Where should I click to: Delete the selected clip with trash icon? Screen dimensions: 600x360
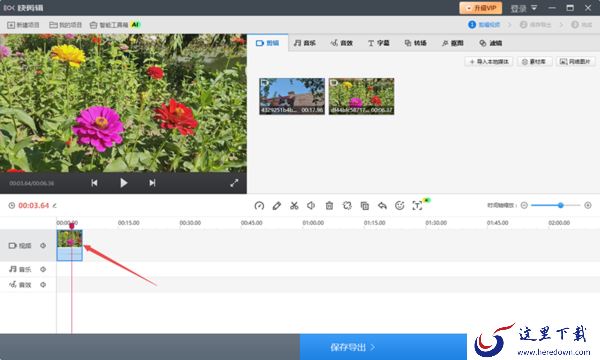tap(329, 206)
